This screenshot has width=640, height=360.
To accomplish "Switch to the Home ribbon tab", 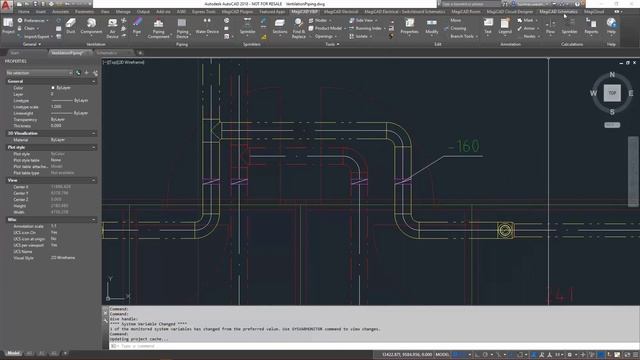I will 23,12.
